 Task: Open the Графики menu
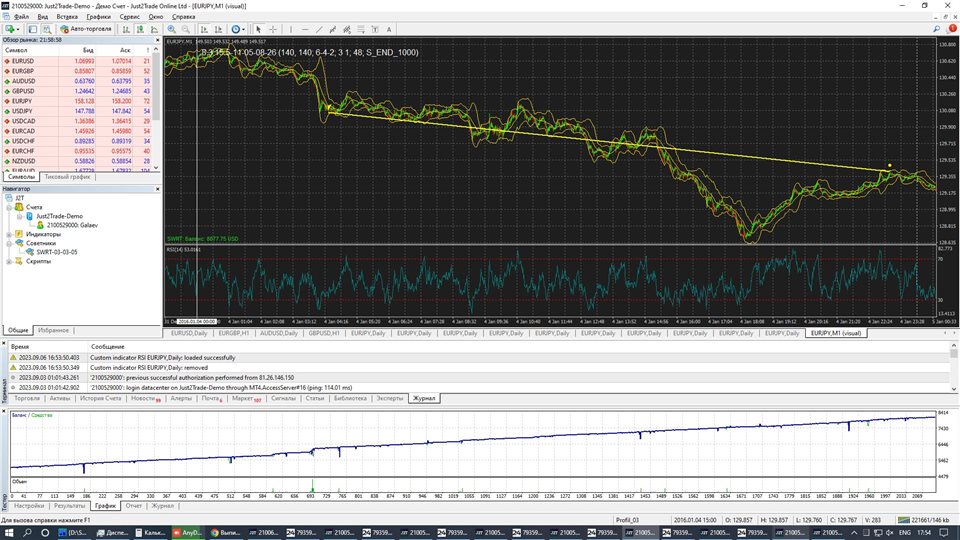pyautogui.click(x=98, y=17)
